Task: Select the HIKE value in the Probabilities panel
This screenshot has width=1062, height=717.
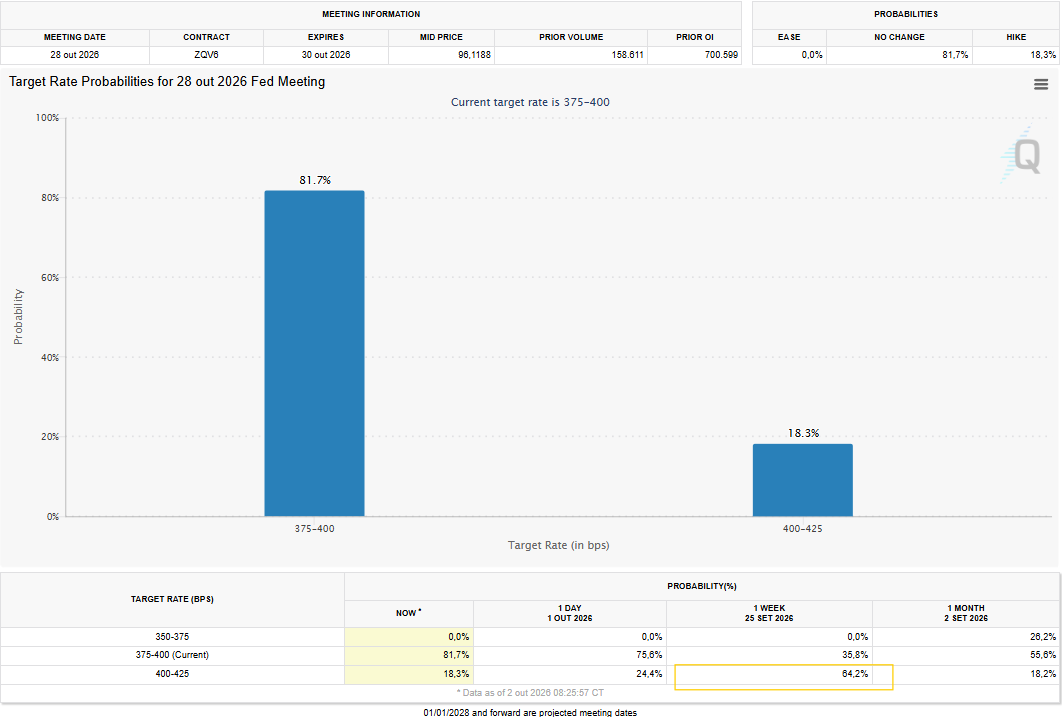Action: tap(1043, 55)
